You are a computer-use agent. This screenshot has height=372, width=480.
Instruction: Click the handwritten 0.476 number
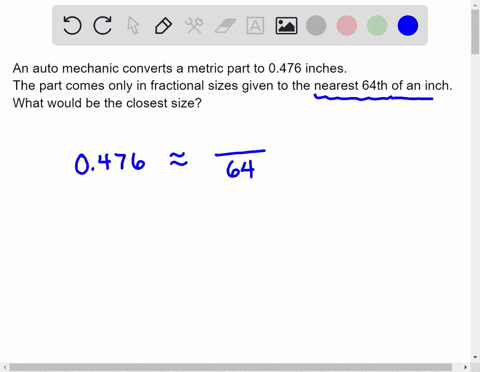(x=110, y=163)
